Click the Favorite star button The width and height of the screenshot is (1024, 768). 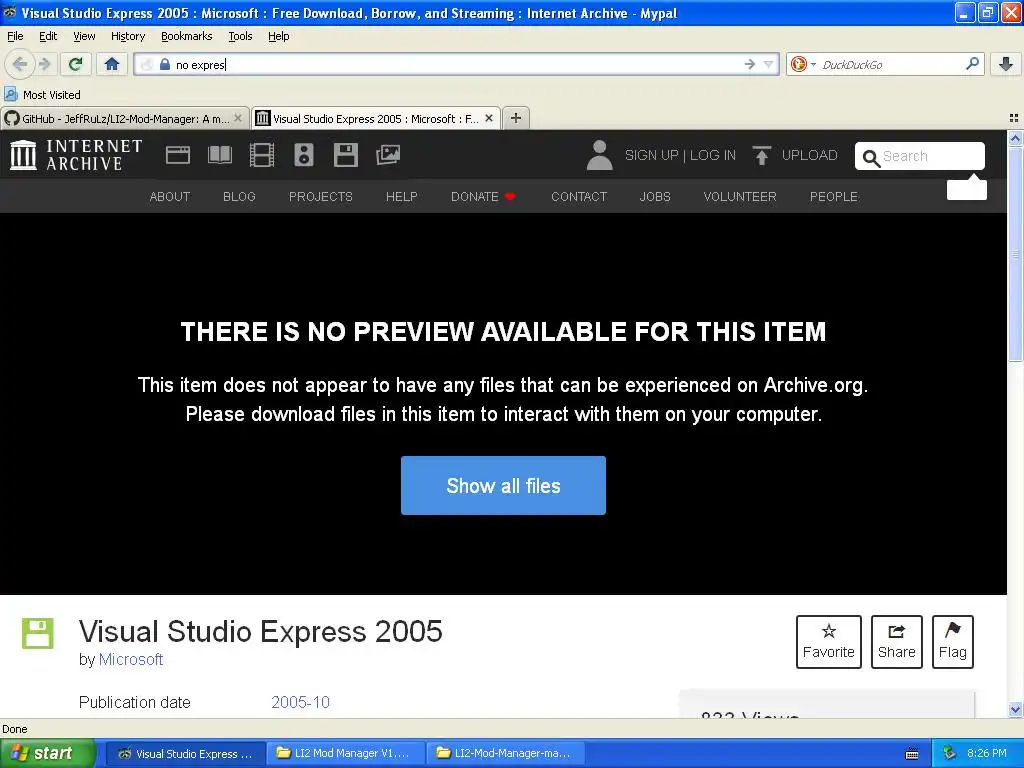click(x=829, y=641)
